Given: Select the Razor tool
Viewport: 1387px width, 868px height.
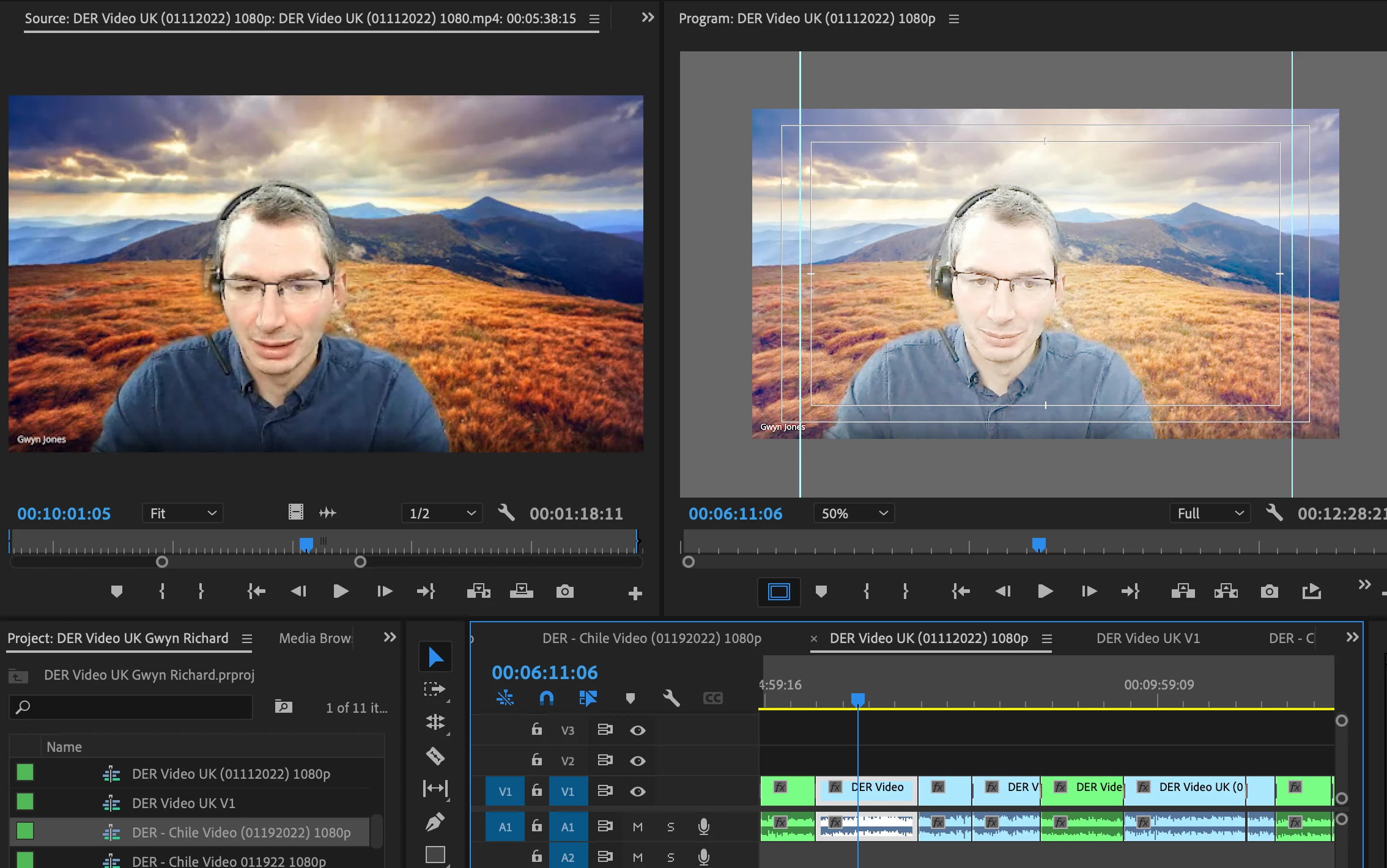Looking at the screenshot, I should pyautogui.click(x=435, y=756).
